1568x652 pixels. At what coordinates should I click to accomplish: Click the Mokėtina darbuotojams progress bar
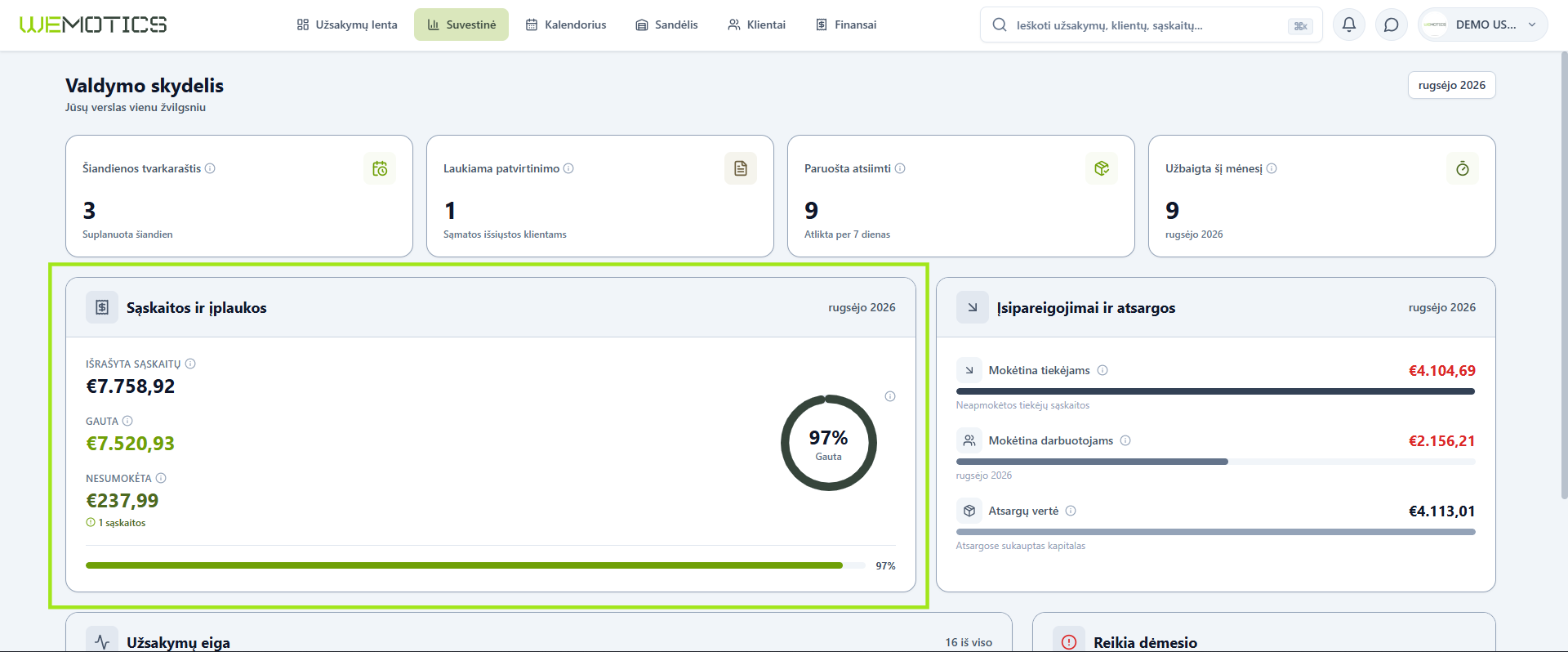1216,462
